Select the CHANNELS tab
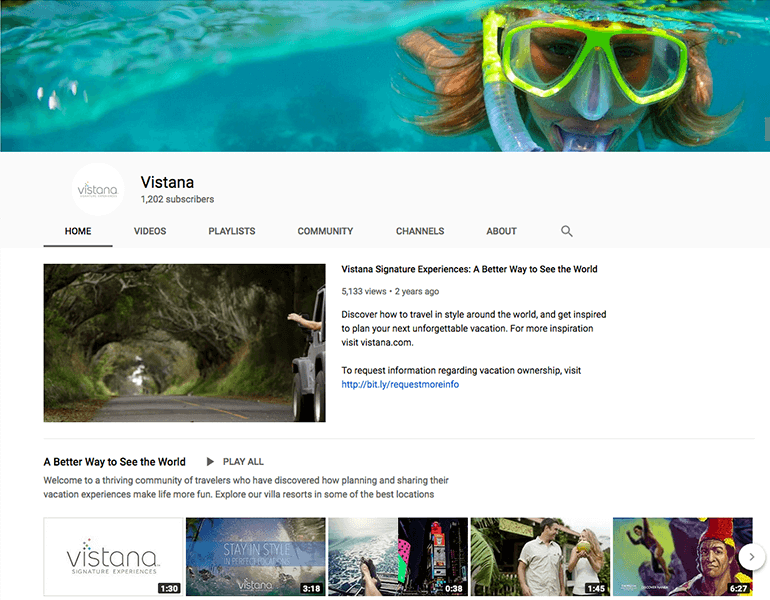 [420, 231]
